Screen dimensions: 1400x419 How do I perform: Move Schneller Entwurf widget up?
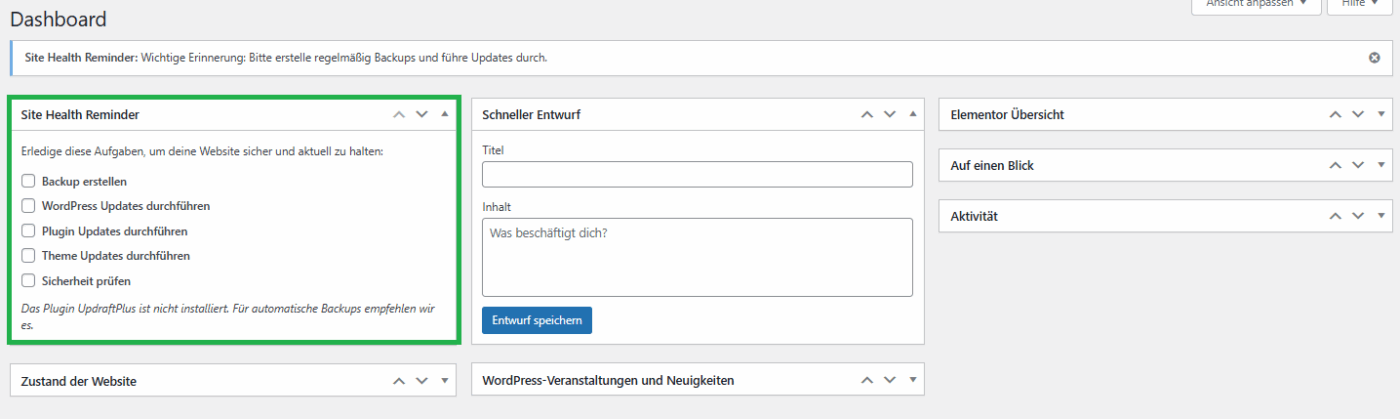[x=867, y=115]
